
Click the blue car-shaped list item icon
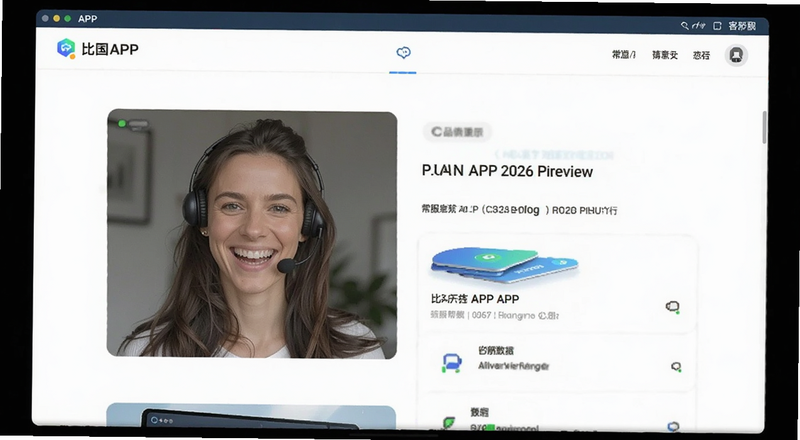point(452,363)
